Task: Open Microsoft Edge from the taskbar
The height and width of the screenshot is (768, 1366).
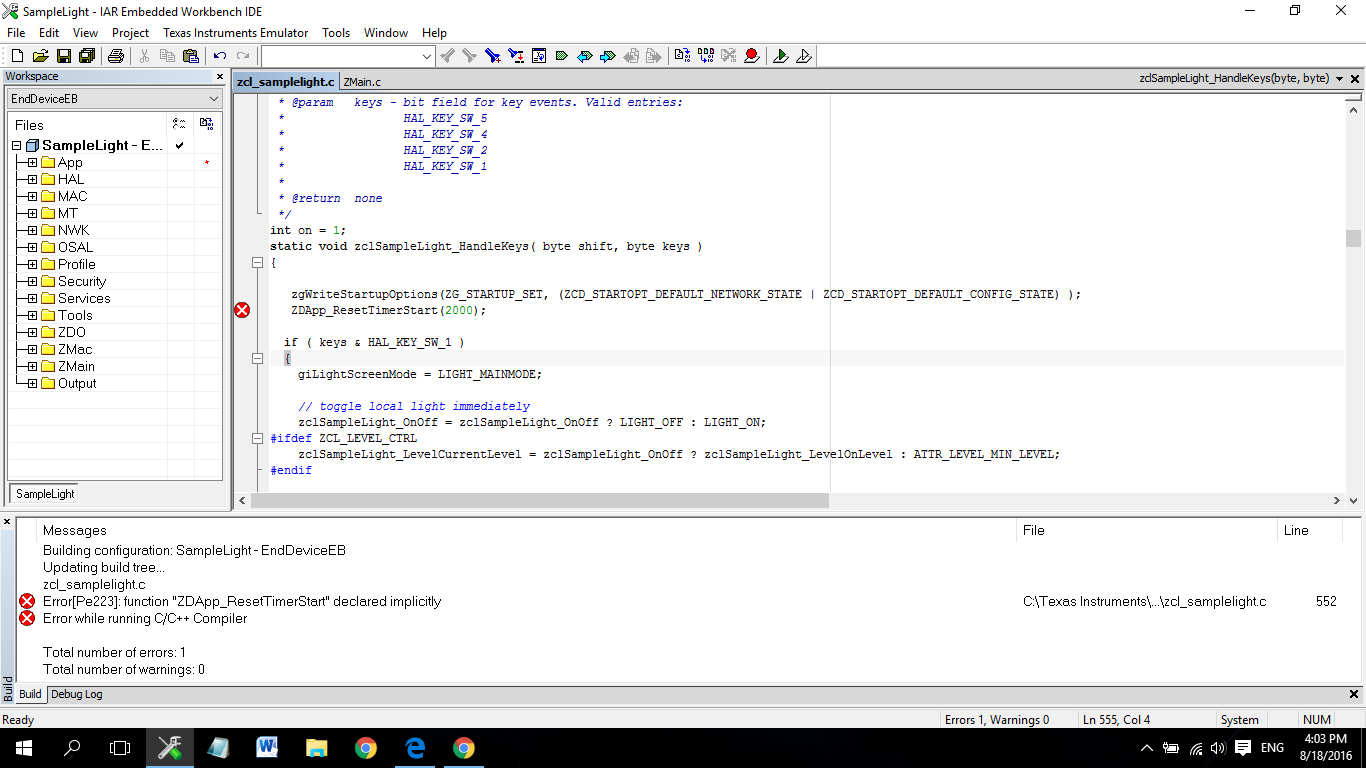Action: 414,748
